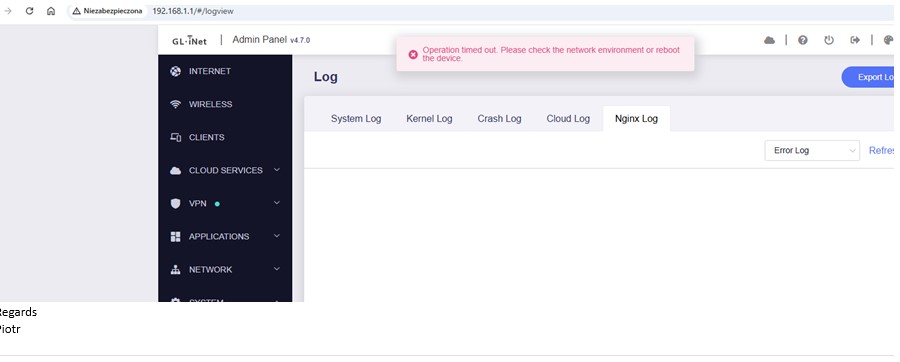This screenshot has width=900, height=362.
Task: Expand the APPLICATIONS submenu chevron
Action: (x=277, y=236)
